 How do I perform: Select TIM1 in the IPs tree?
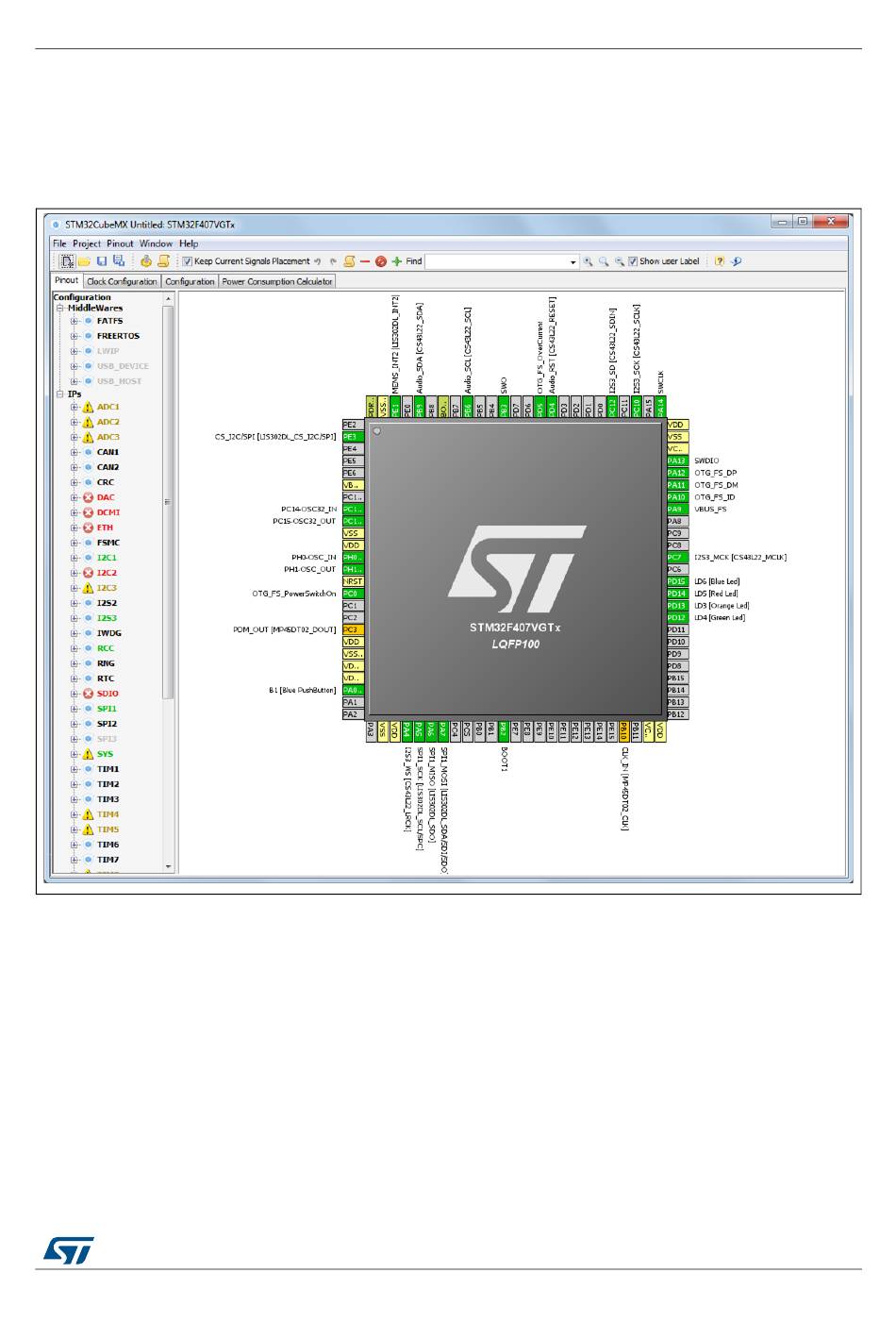tap(108, 769)
